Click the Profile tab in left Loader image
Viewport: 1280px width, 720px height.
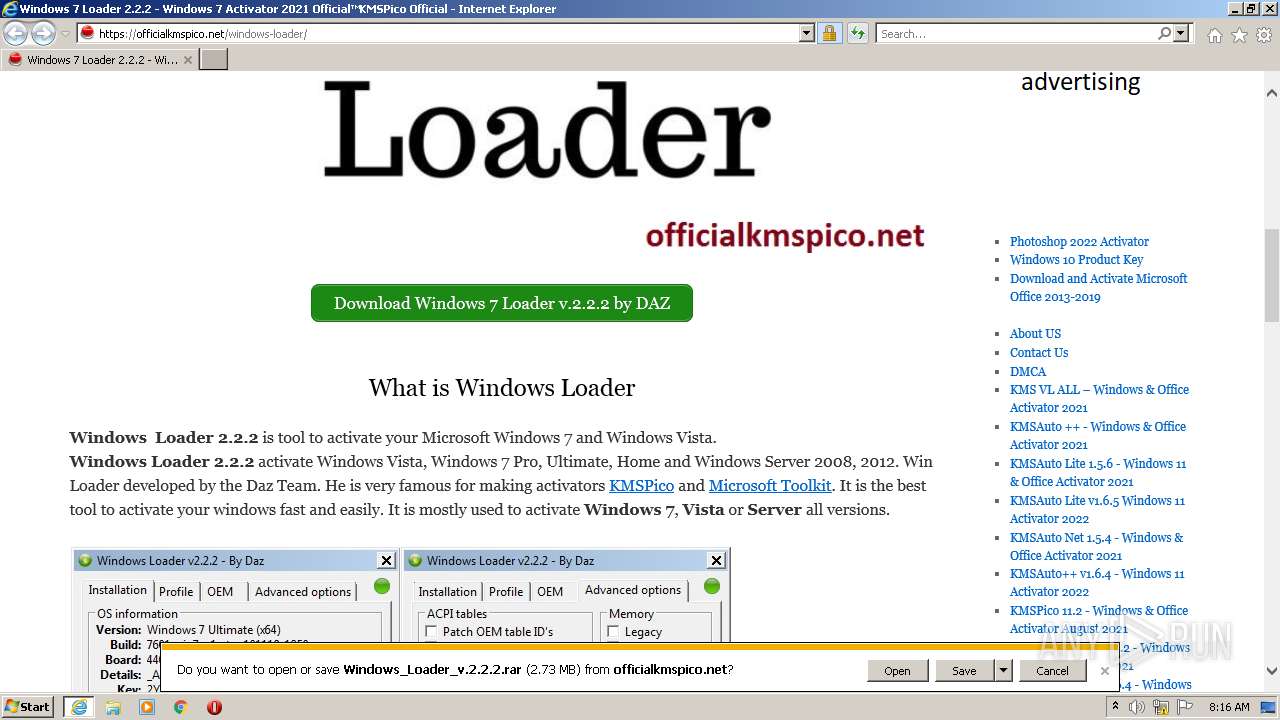(176, 591)
